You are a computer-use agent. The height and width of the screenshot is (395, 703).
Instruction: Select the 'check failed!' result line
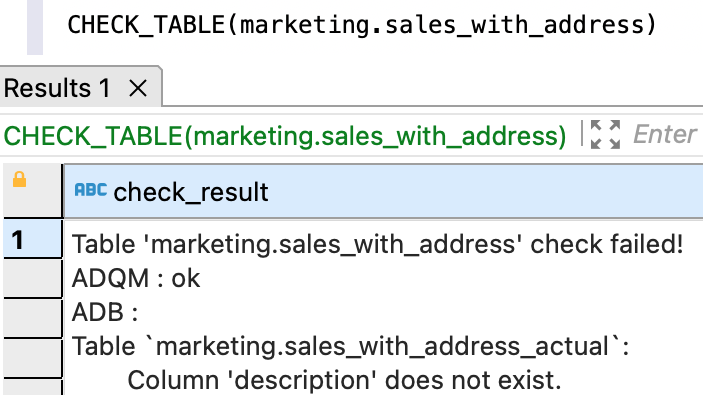(377, 244)
